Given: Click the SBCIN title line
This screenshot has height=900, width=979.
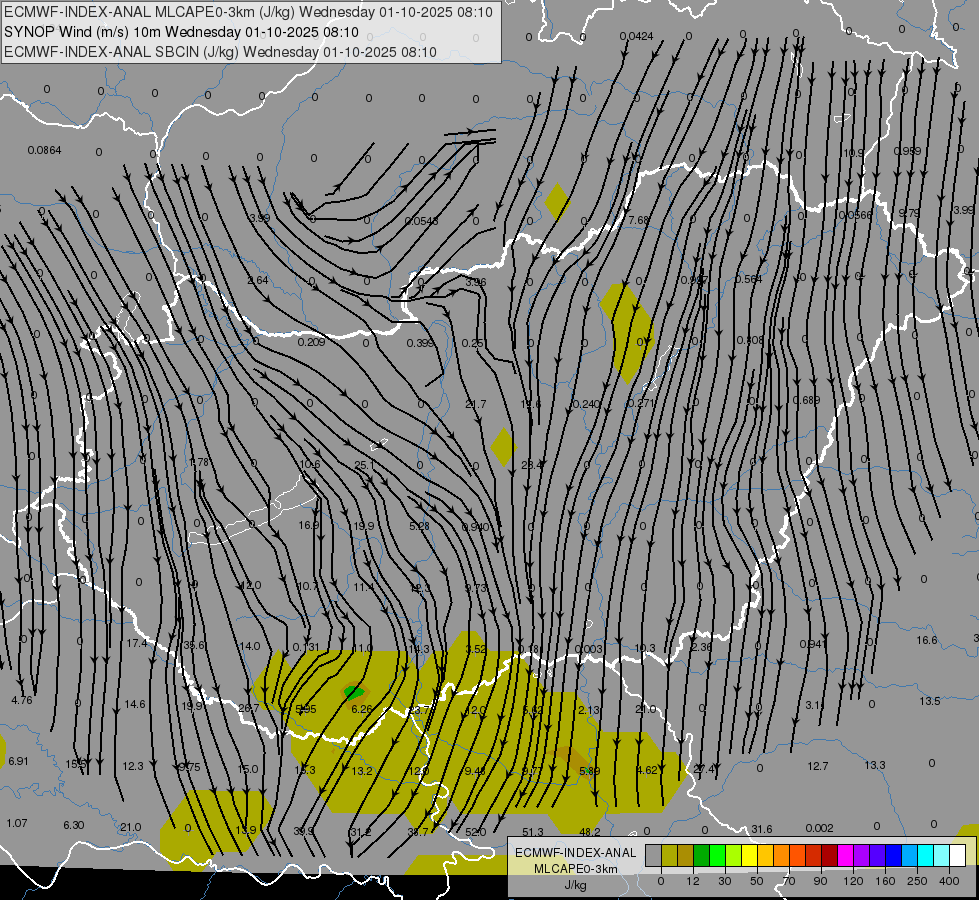Looking at the screenshot, I should [x=220, y=52].
